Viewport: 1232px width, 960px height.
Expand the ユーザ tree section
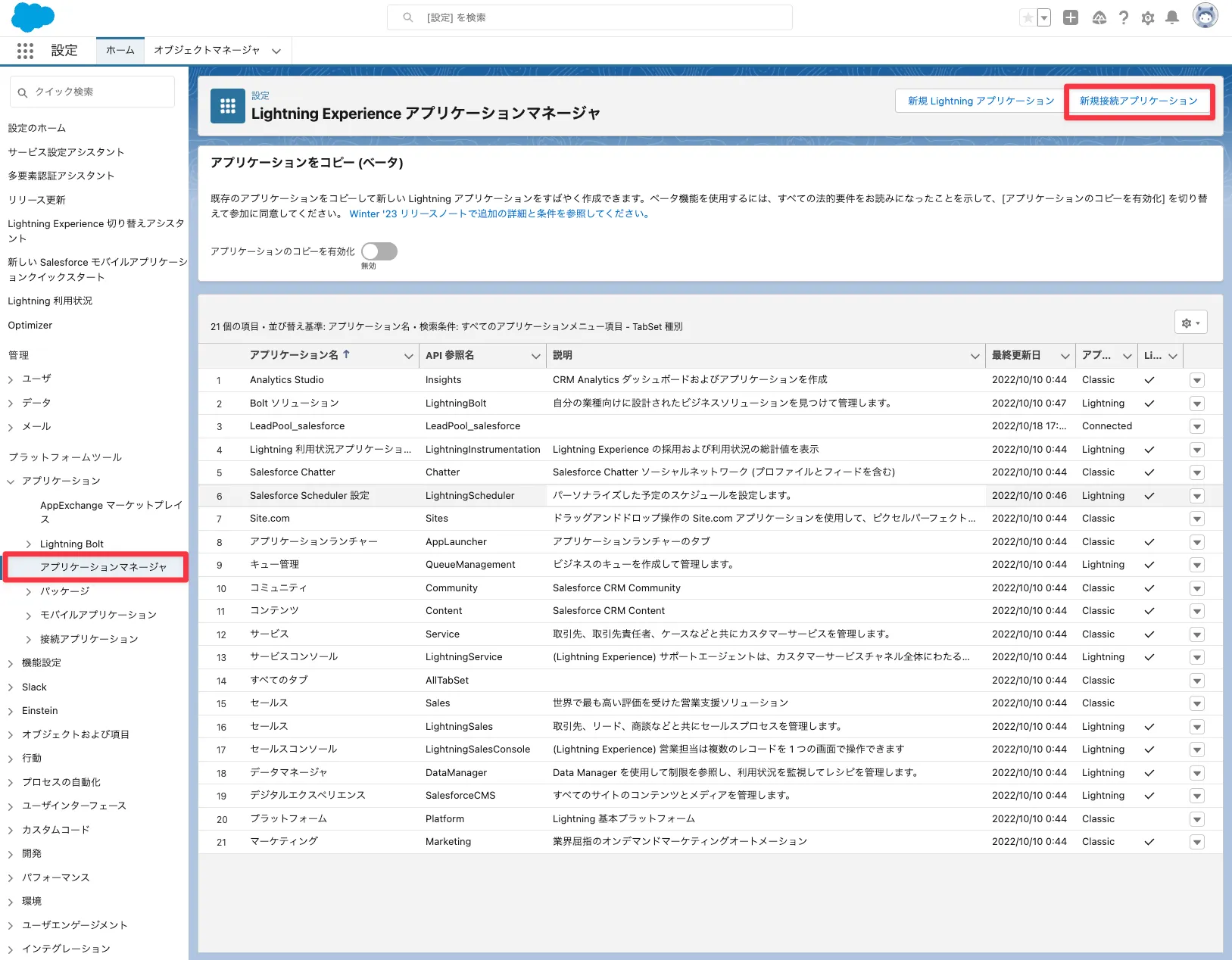[x=11, y=379]
